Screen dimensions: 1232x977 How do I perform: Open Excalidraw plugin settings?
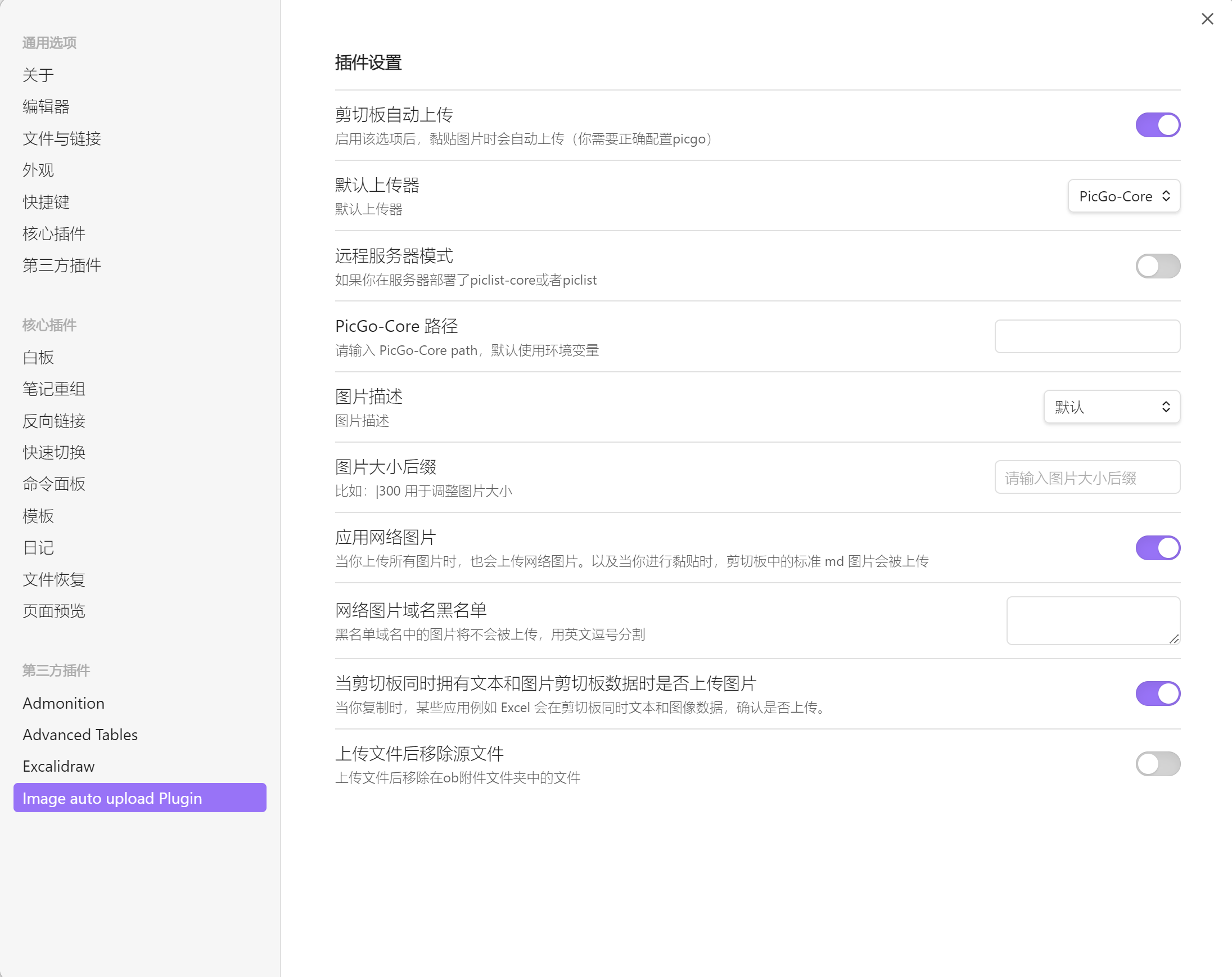coord(59,766)
